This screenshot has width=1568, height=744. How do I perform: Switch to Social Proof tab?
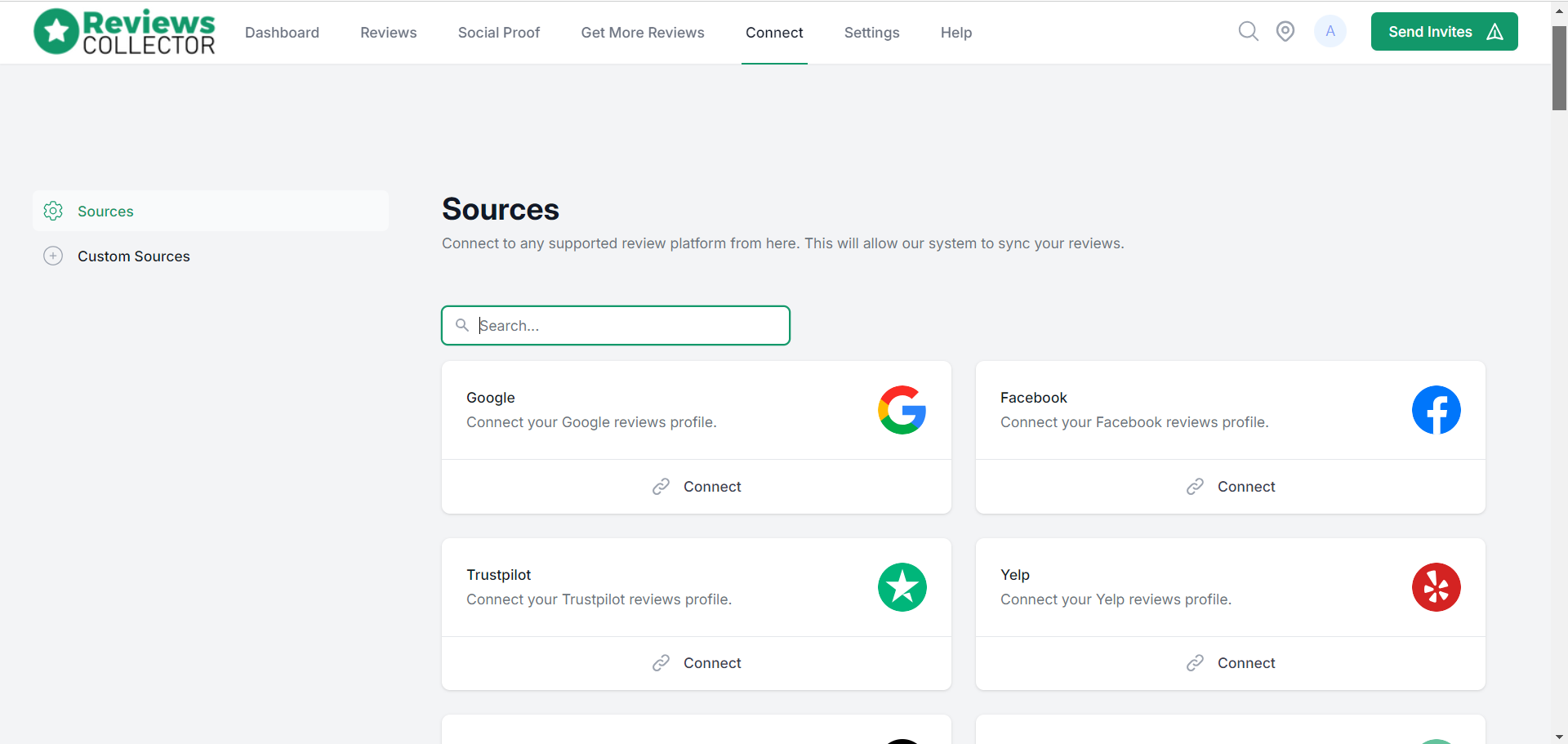(499, 33)
